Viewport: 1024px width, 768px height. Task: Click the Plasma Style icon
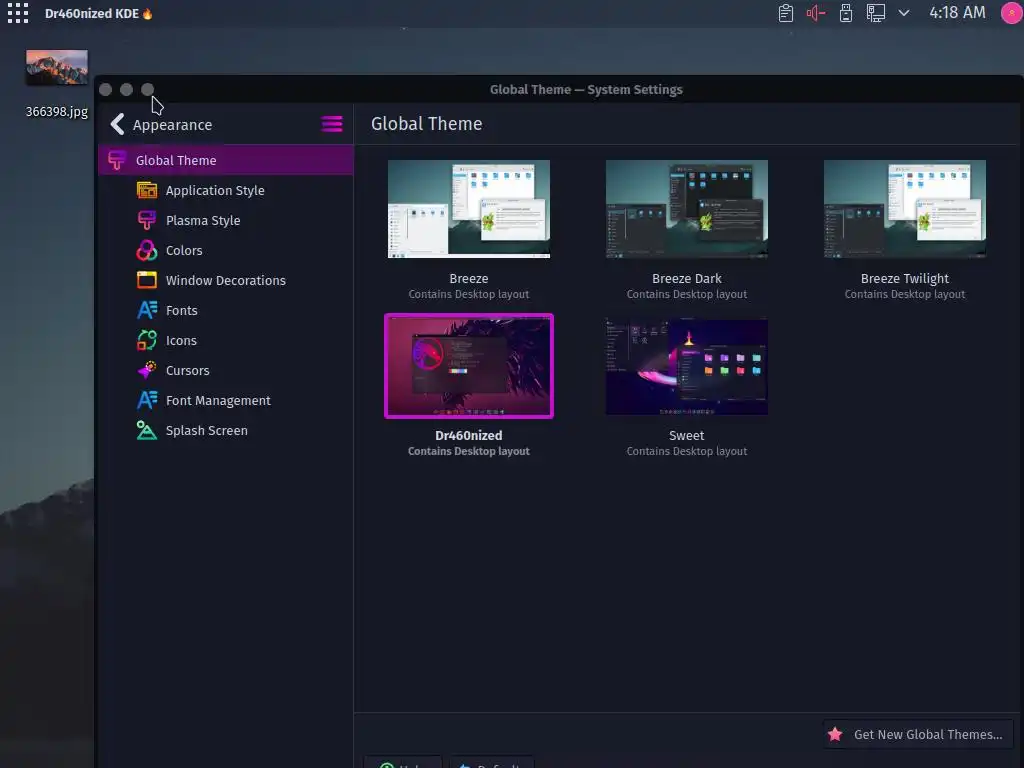click(x=147, y=220)
